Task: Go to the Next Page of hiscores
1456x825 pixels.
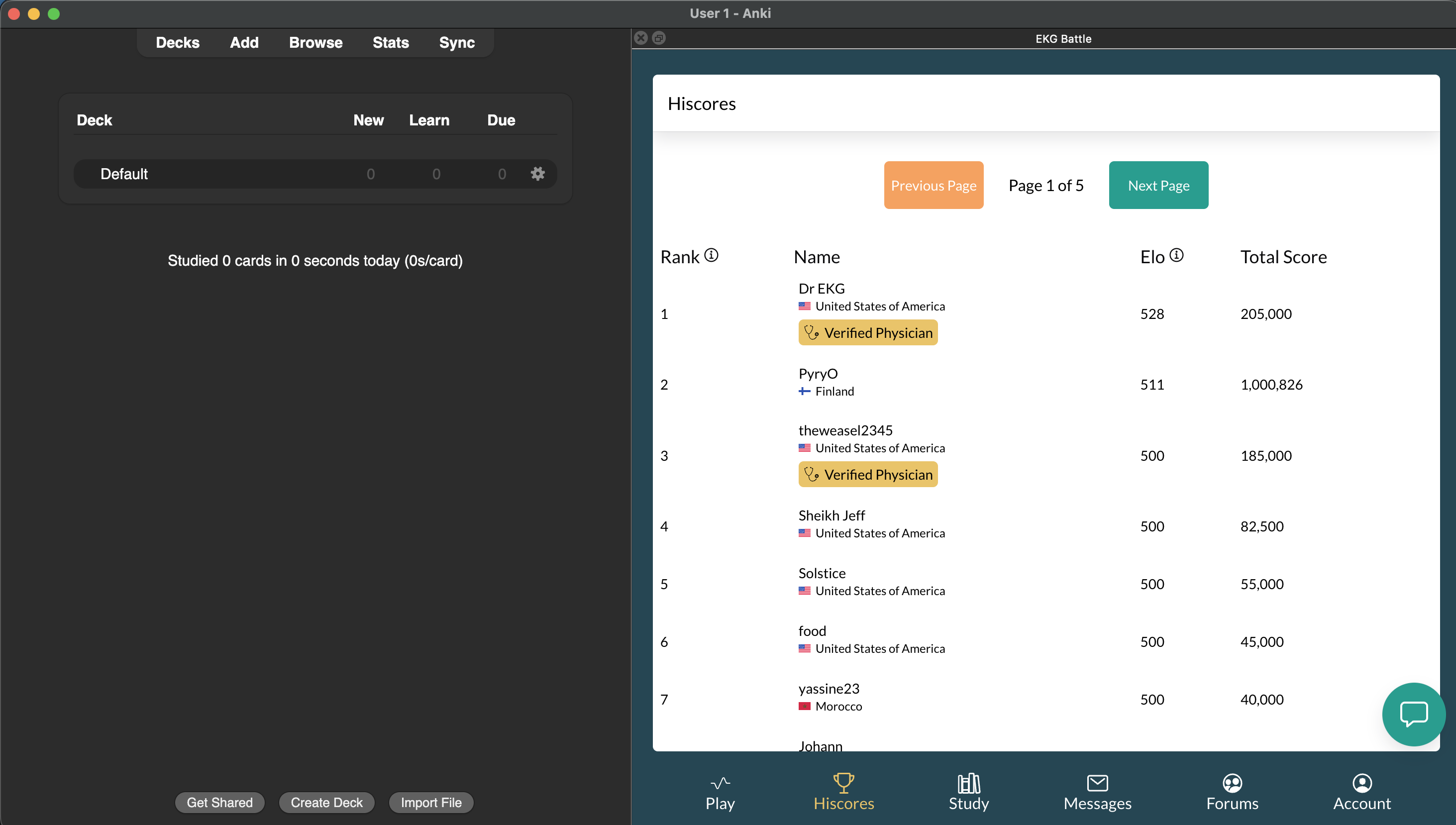Action: tap(1158, 185)
